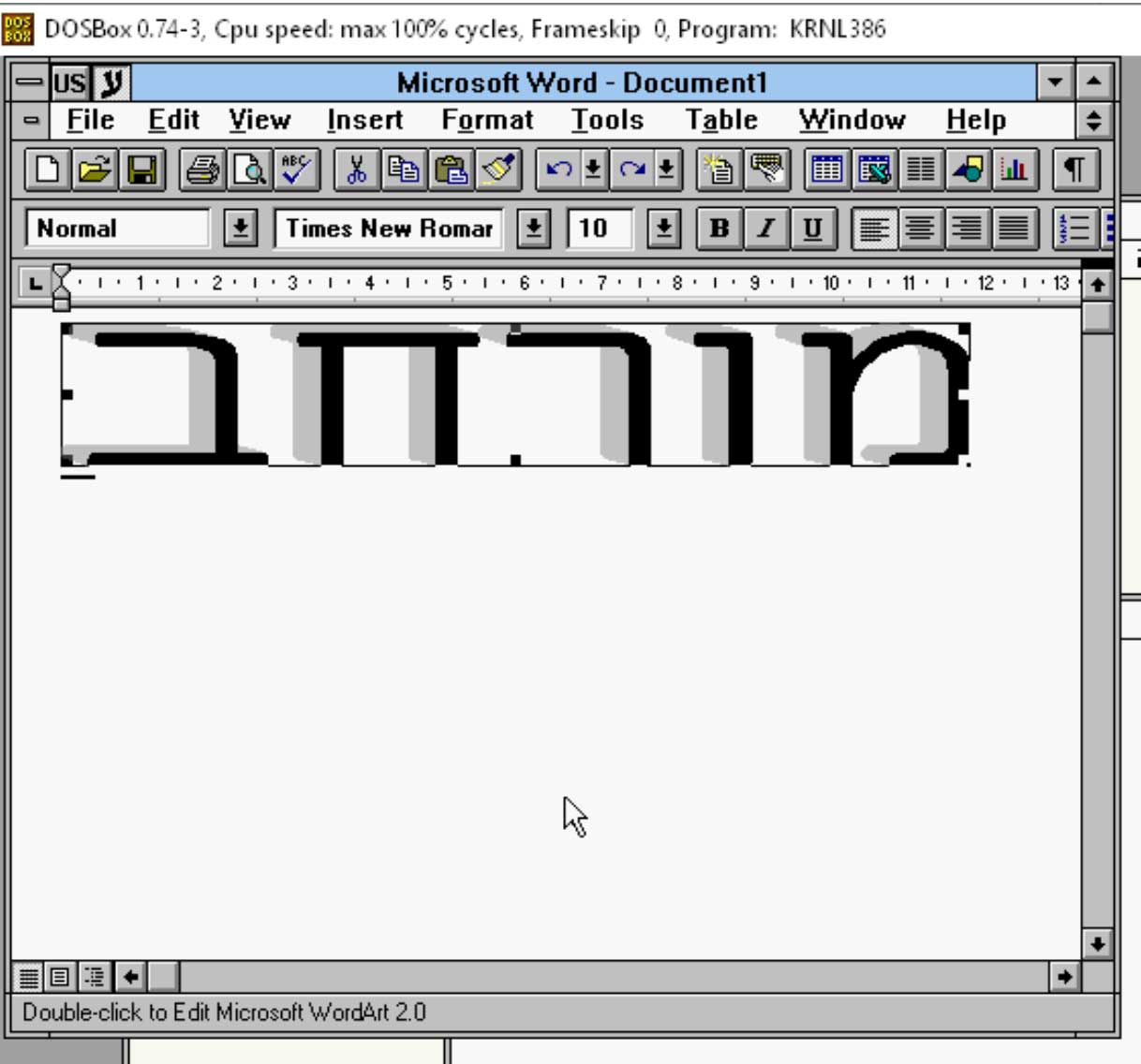The image size is (1141, 1064).
Task: Open the File menu
Action: click(90, 120)
